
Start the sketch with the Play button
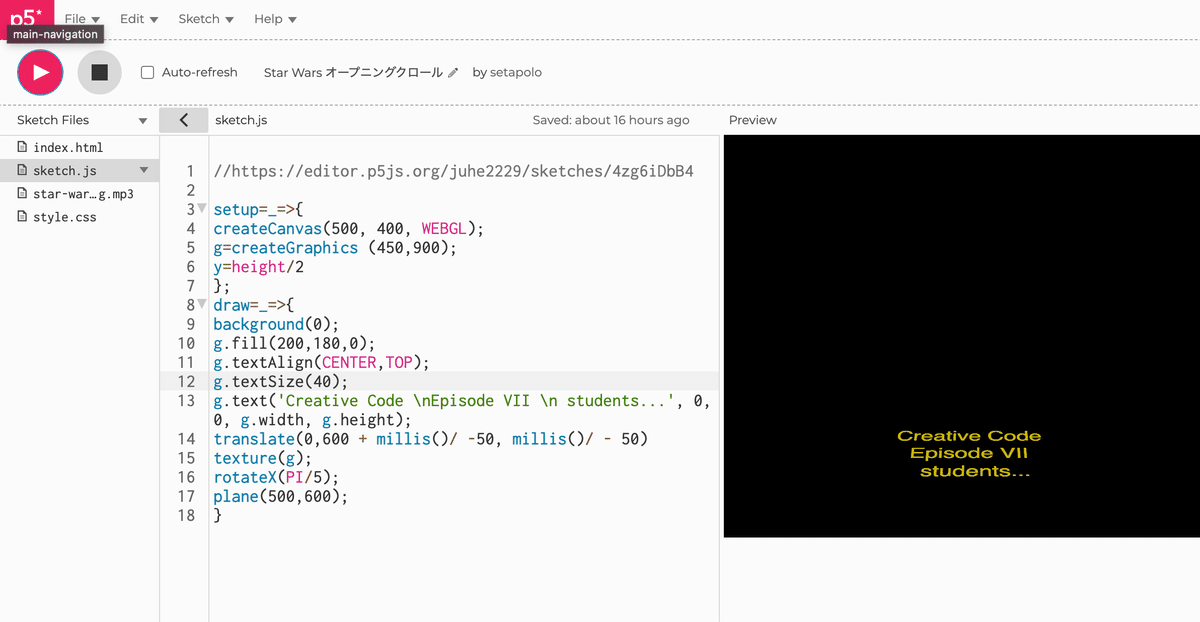[40, 72]
